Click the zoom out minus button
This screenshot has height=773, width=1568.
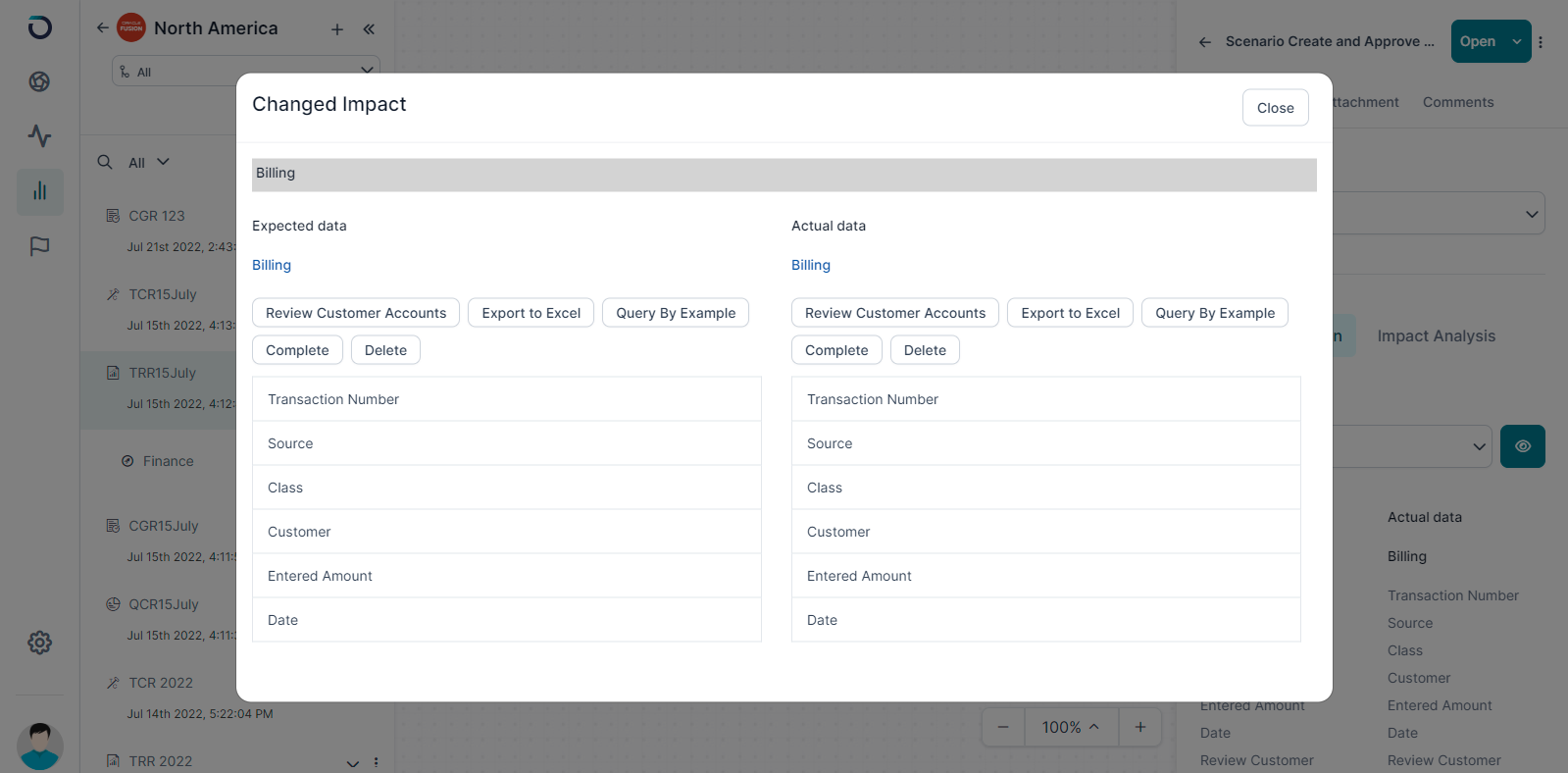(x=1003, y=727)
